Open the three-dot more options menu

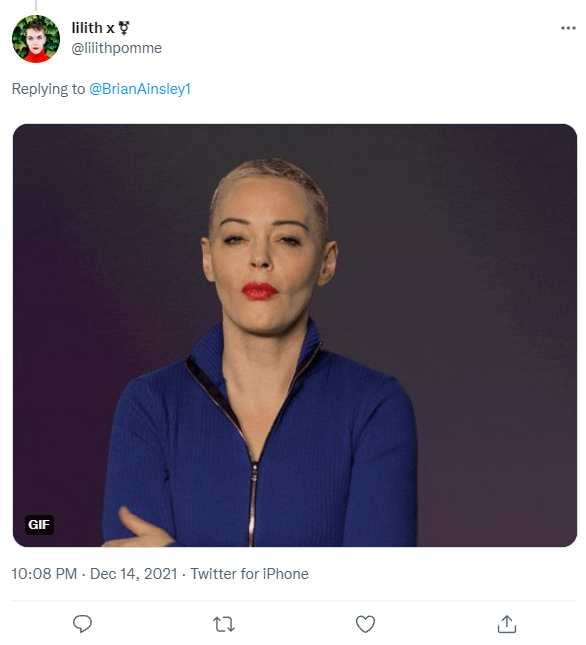pyautogui.click(x=568, y=28)
